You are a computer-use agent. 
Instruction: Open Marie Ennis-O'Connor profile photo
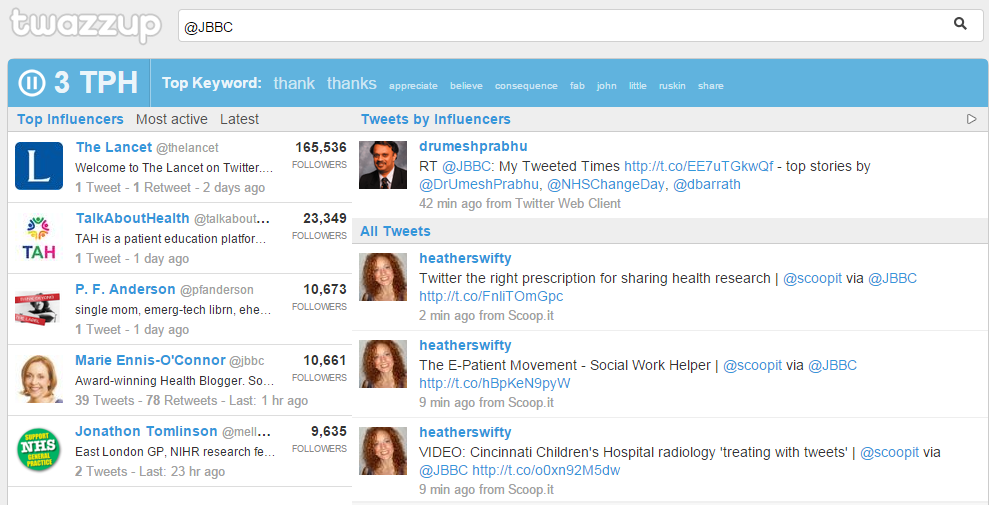click(x=39, y=380)
